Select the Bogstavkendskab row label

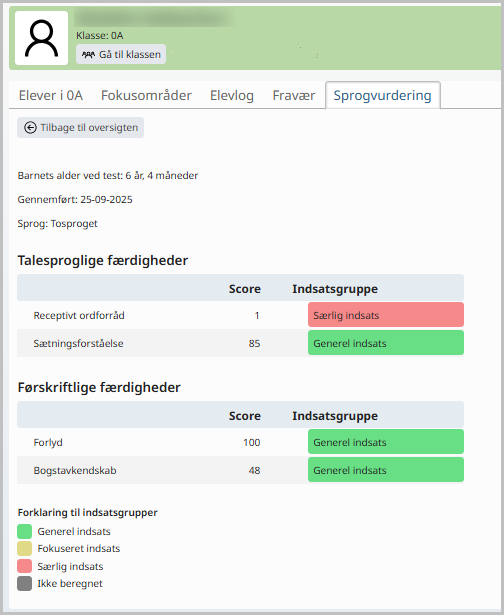75,470
